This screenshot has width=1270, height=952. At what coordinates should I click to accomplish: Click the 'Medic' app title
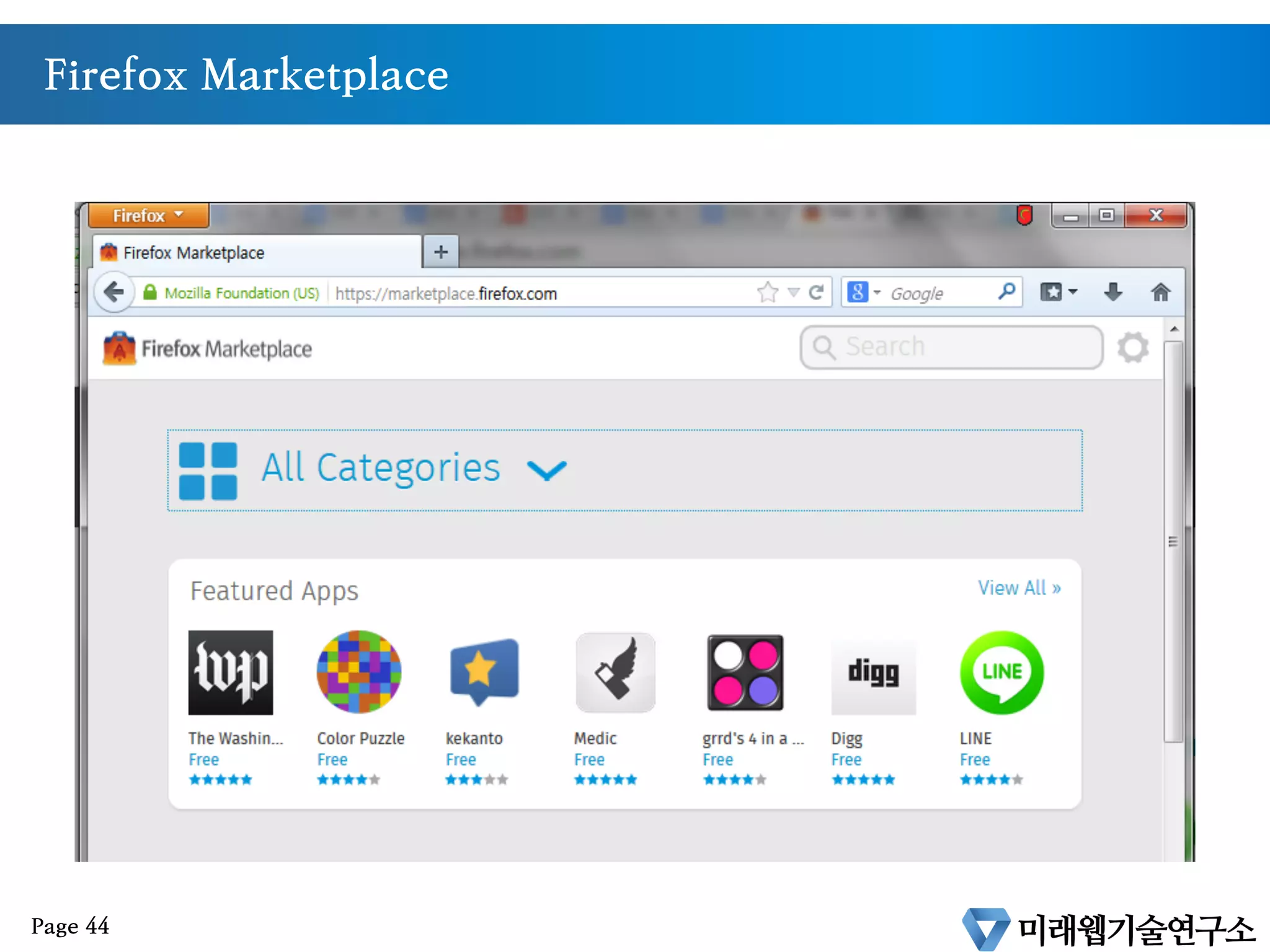pyautogui.click(x=595, y=738)
